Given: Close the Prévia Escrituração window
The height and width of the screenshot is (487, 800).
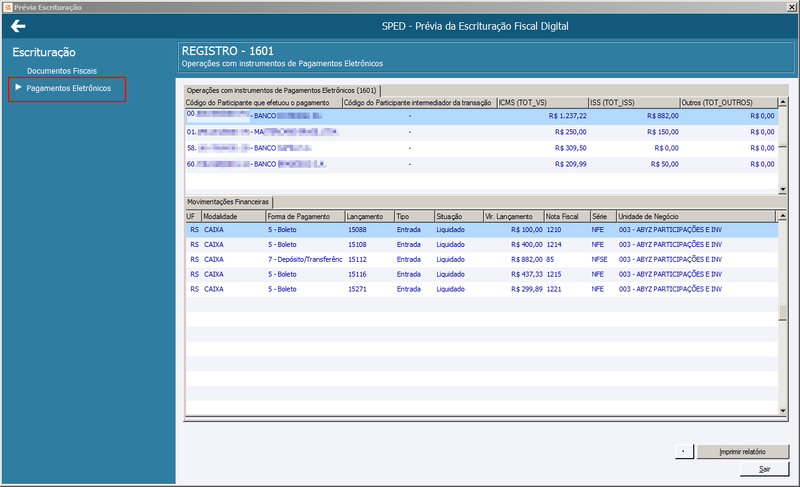Looking at the screenshot, I should pos(792,7).
